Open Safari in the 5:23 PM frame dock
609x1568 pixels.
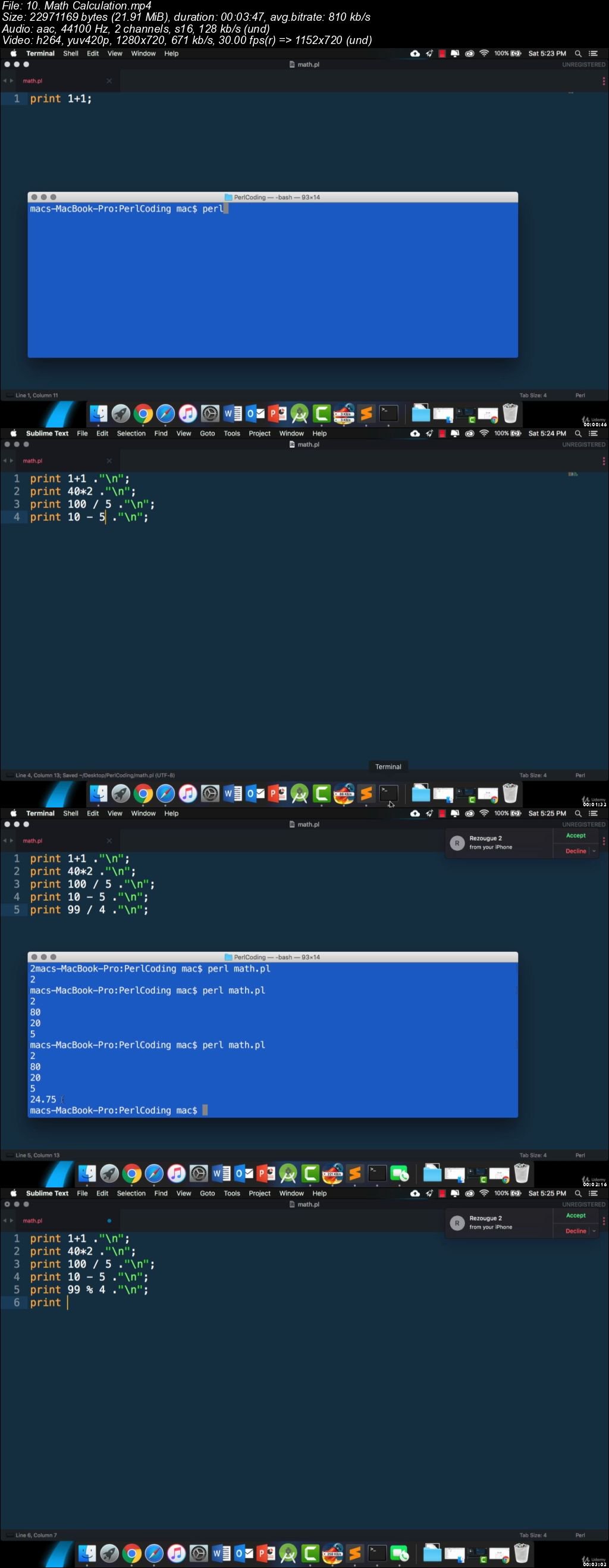165,414
